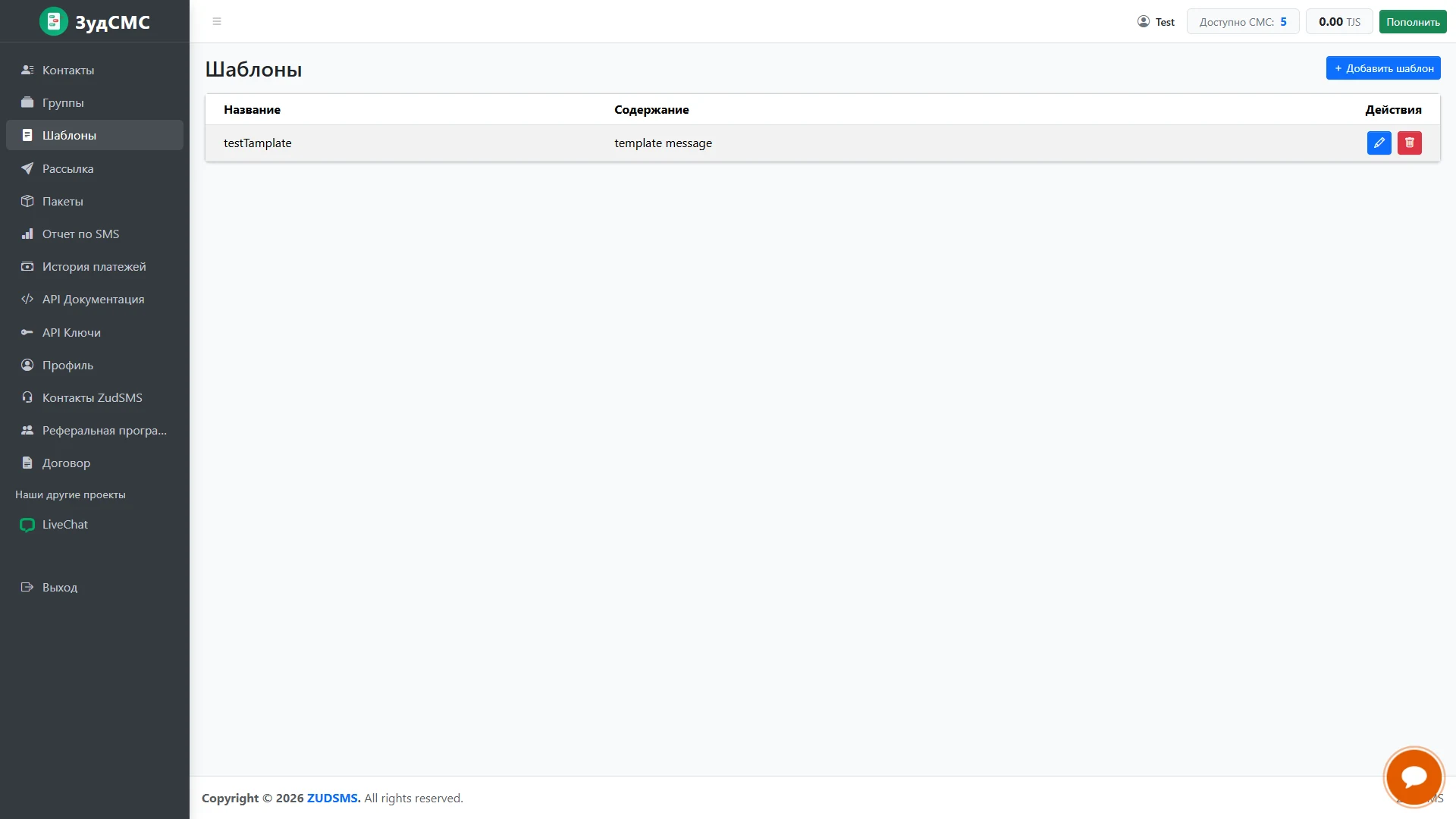Open История платежей page

click(x=95, y=266)
